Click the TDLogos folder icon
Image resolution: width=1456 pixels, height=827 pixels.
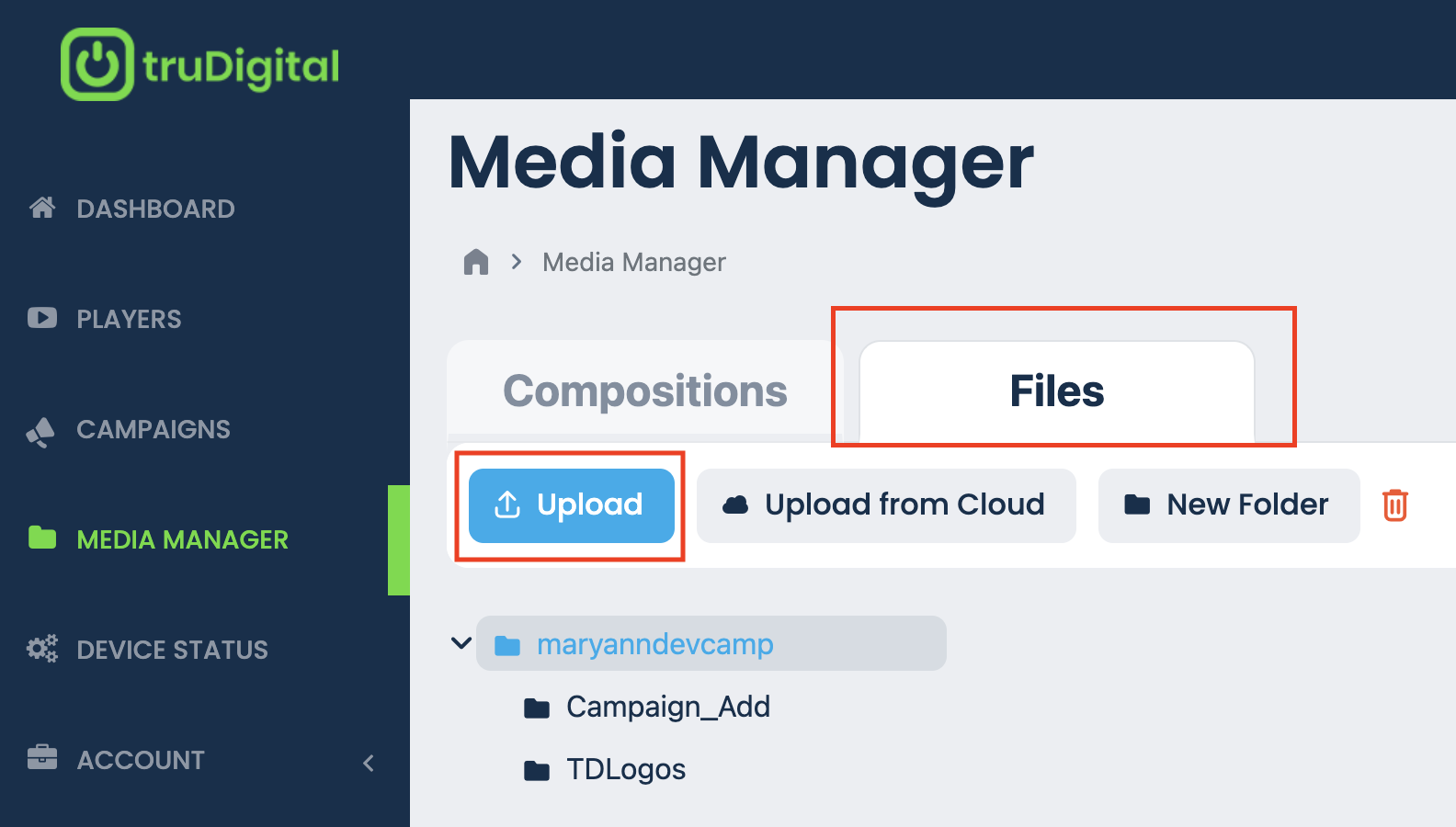click(x=537, y=770)
